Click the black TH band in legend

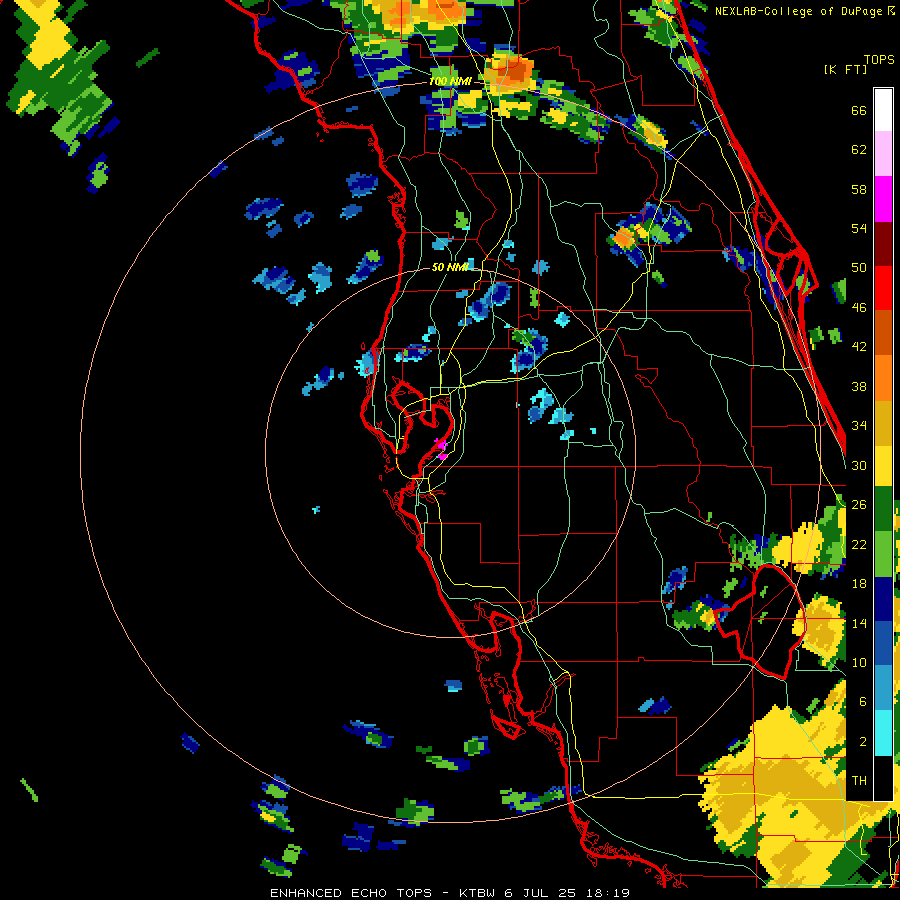[883, 778]
